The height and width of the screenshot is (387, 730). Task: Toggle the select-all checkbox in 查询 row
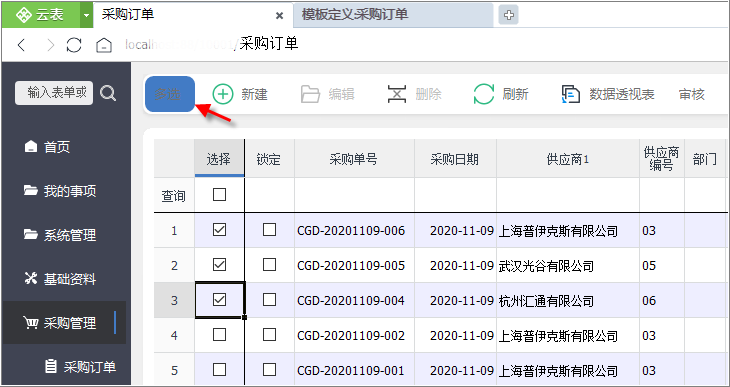point(219,195)
